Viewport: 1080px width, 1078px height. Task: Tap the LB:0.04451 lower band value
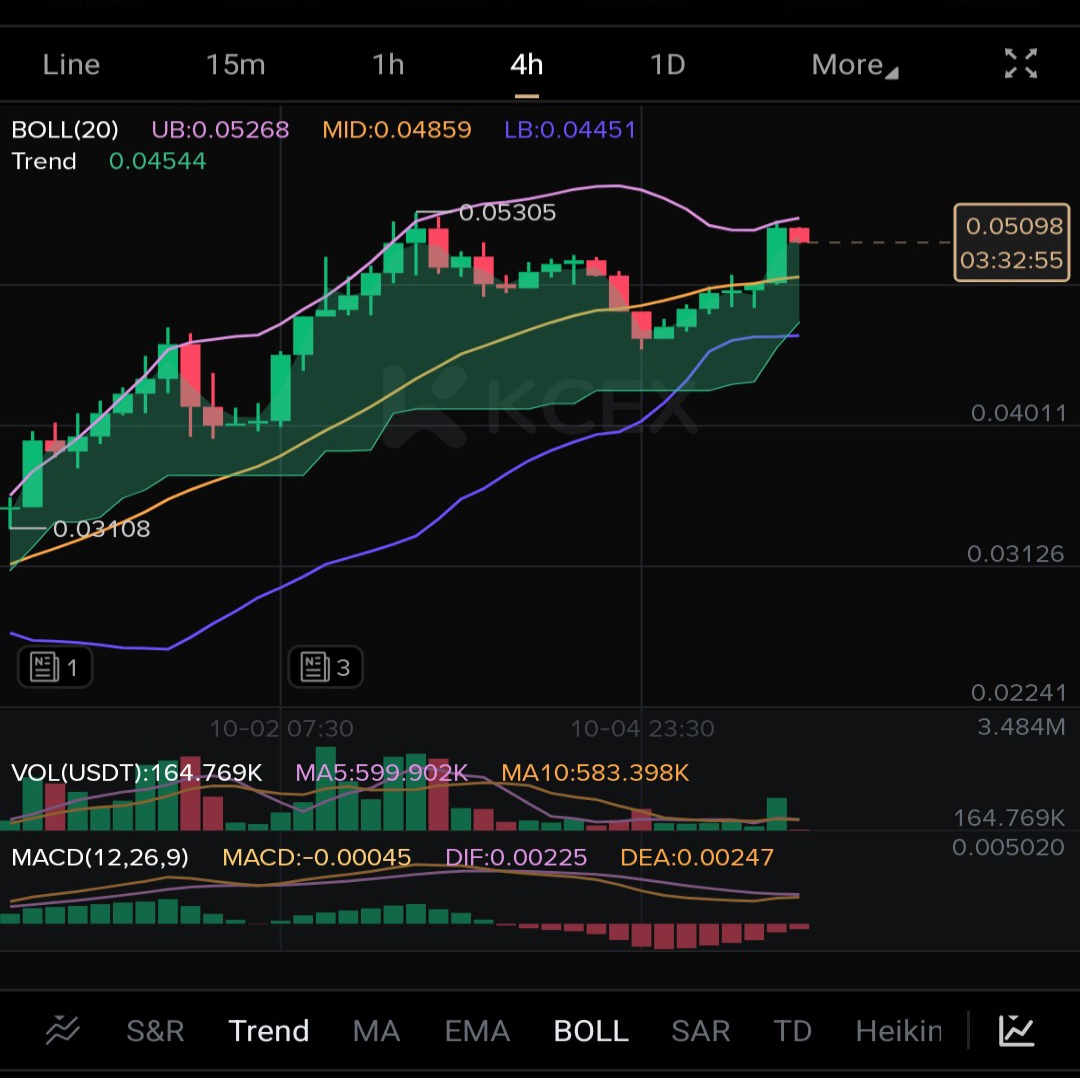(x=570, y=129)
